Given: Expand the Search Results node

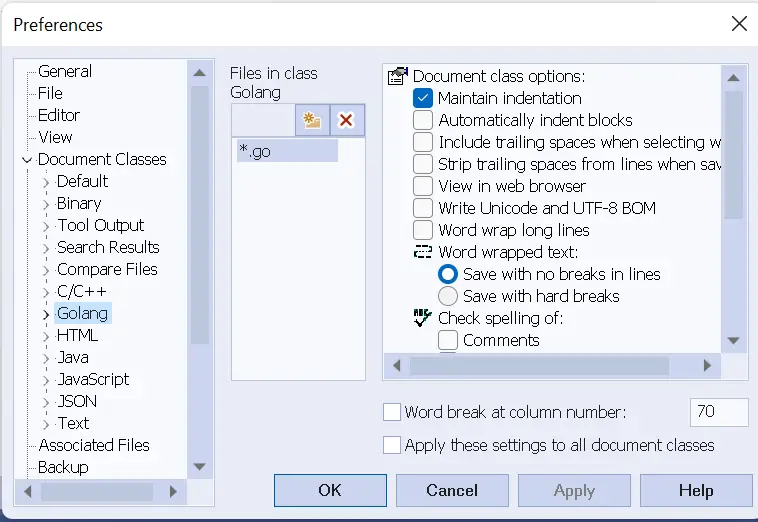Looking at the screenshot, I should (46, 248).
